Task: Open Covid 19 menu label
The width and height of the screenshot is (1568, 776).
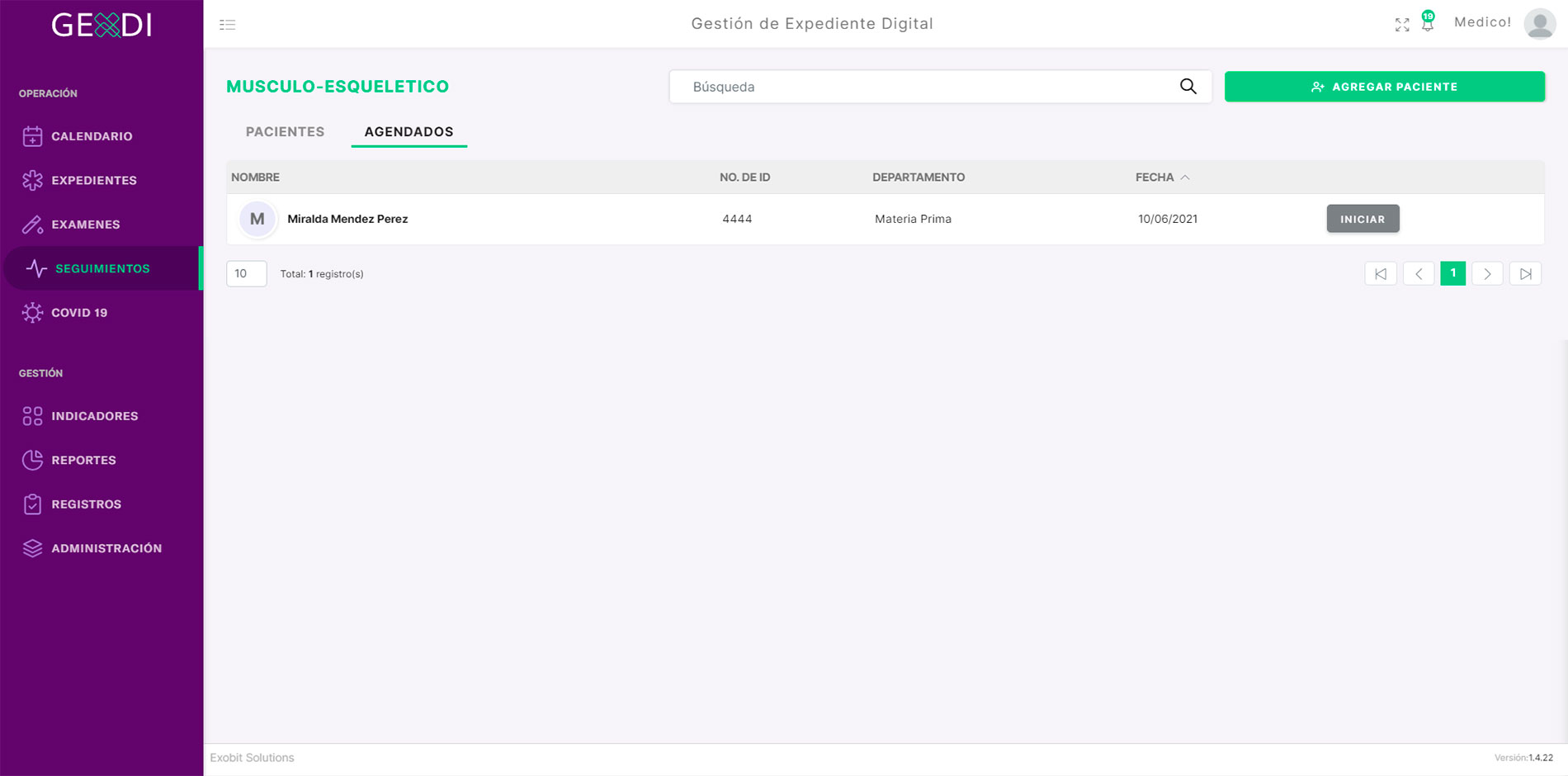Action: tap(79, 313)
